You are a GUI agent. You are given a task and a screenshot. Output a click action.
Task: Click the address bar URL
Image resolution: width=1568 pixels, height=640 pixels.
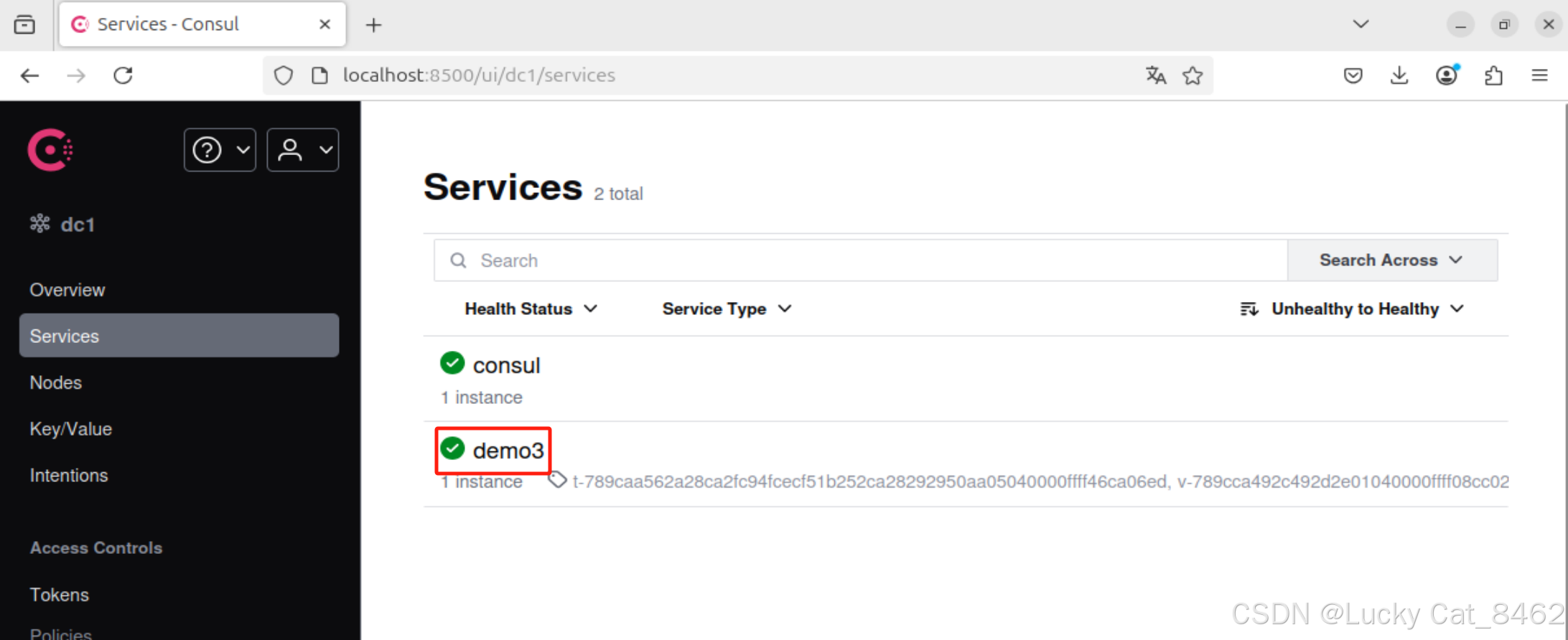pyautogui.click(x=479, y=75)
